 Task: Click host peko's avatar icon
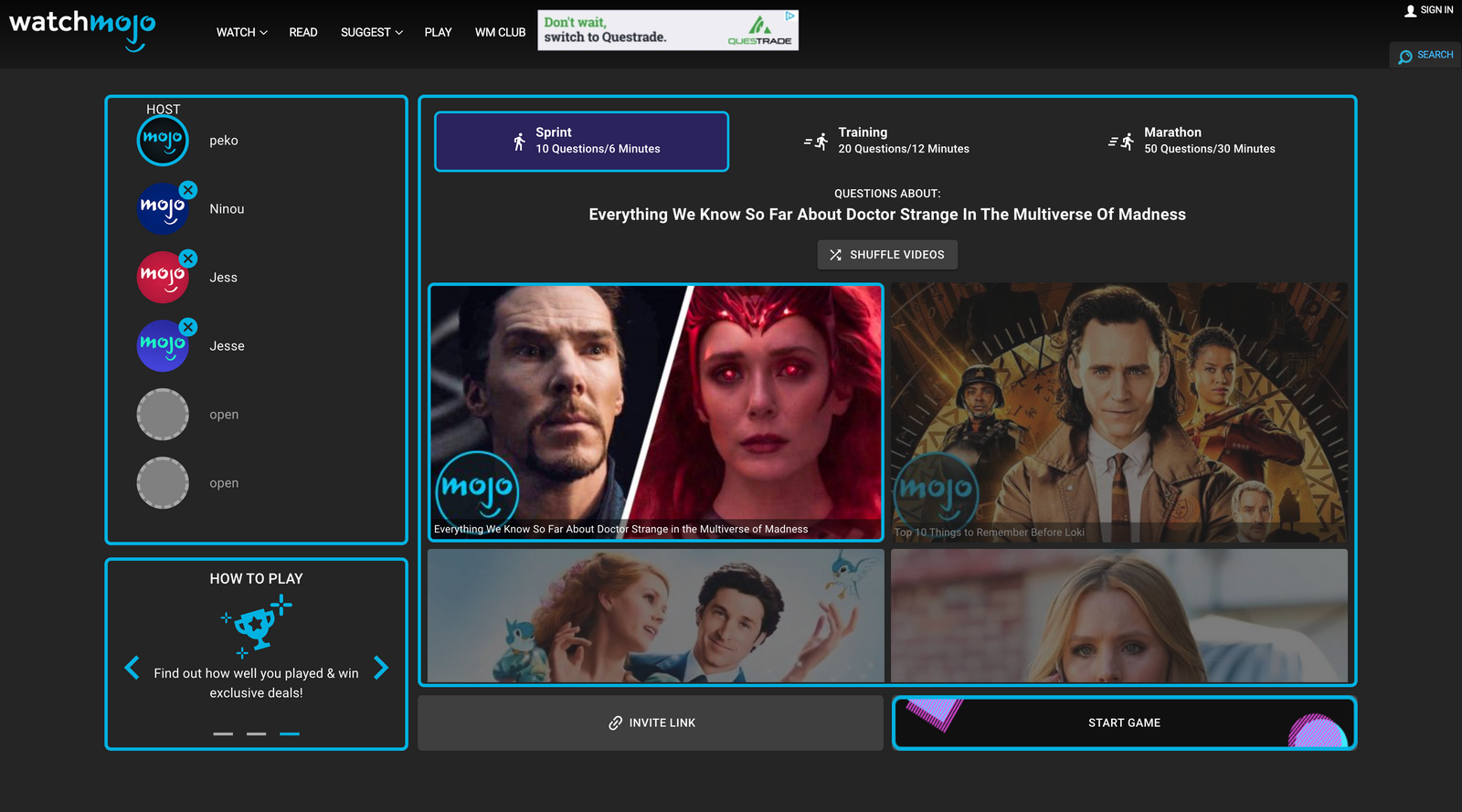click(x=163, y=141)
